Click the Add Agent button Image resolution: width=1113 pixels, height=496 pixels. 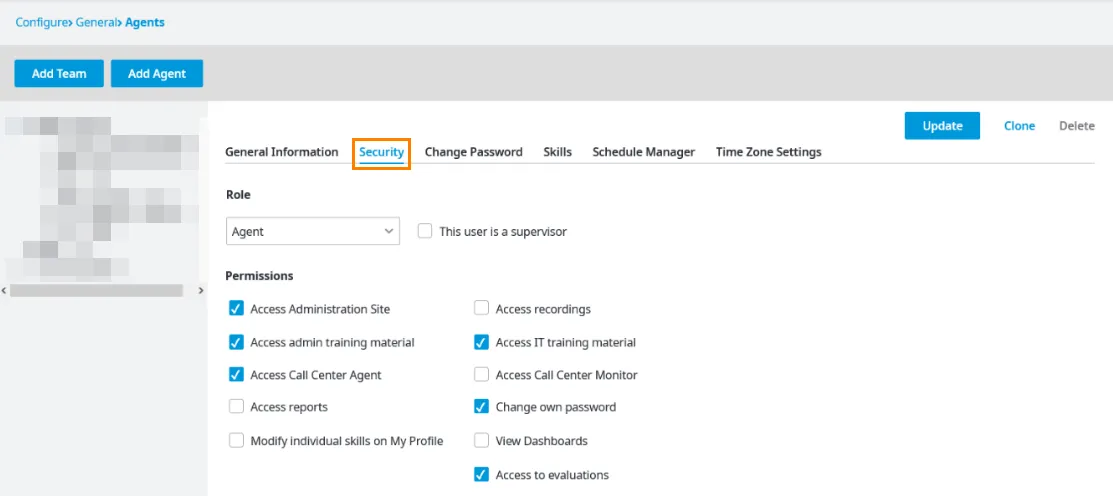point(157,73)
